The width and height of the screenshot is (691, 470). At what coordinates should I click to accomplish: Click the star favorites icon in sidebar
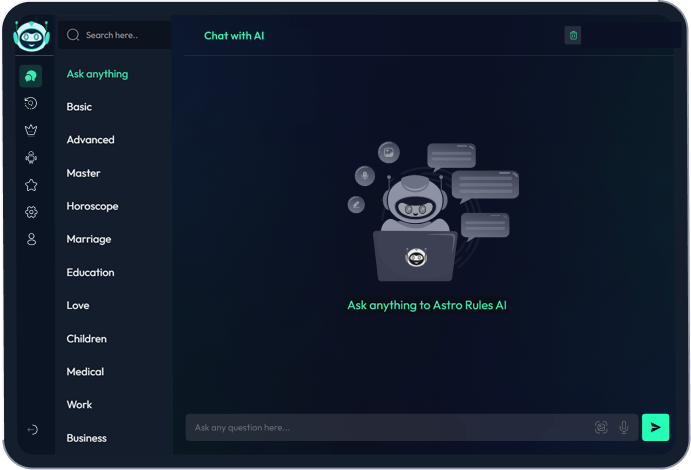click(x=31, y=185)
